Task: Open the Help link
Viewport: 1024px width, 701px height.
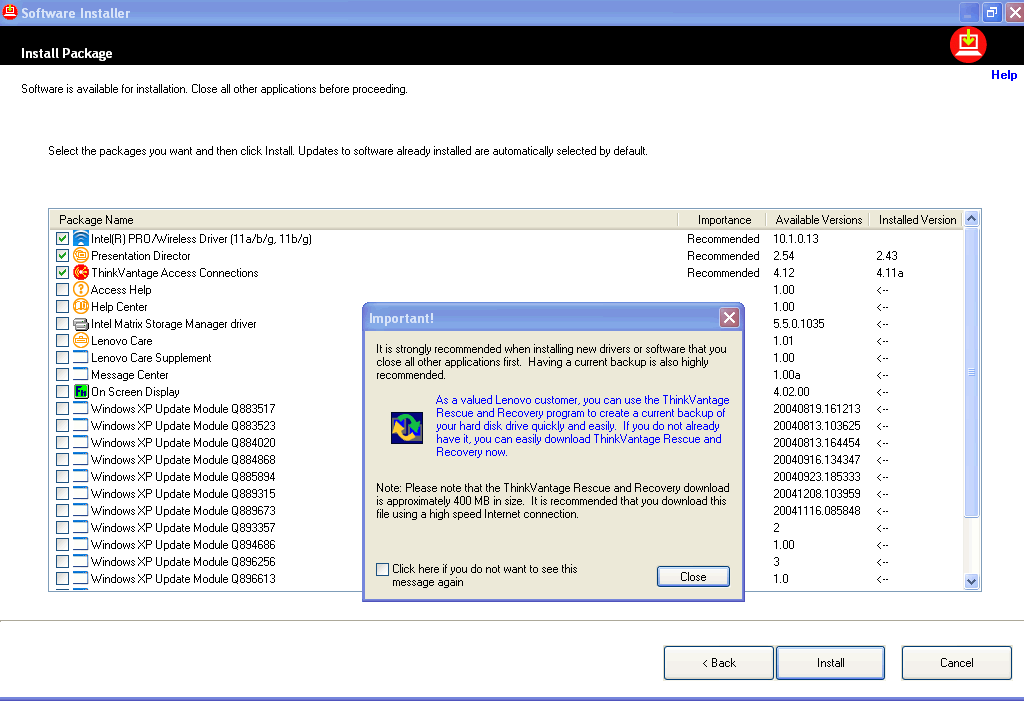Action: [1004, 74]
